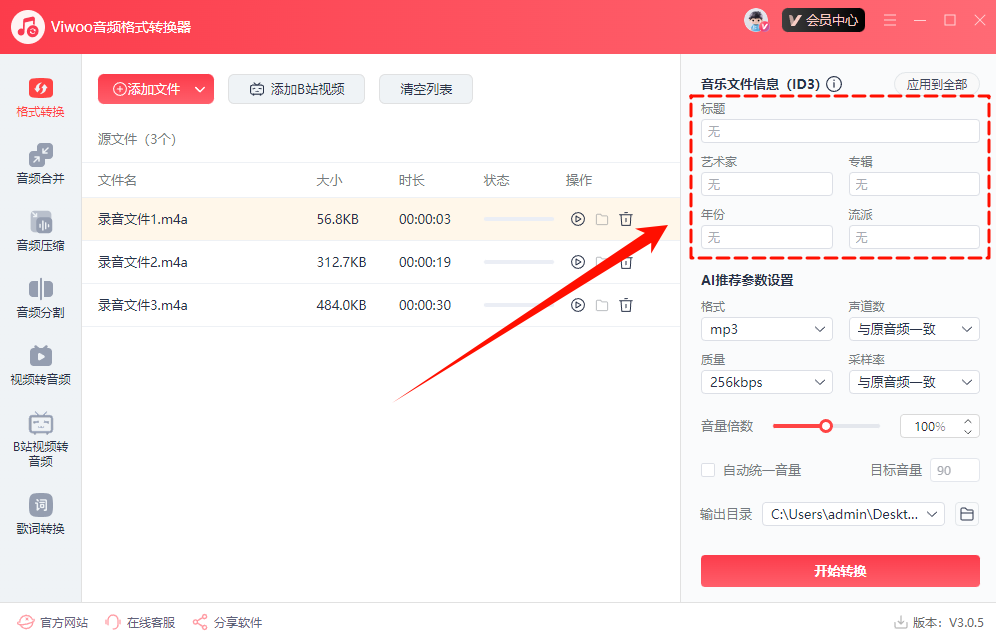996x640 pixels.
Task: Select 音频分割 in sidebar
Action: [x=41, y=299]
